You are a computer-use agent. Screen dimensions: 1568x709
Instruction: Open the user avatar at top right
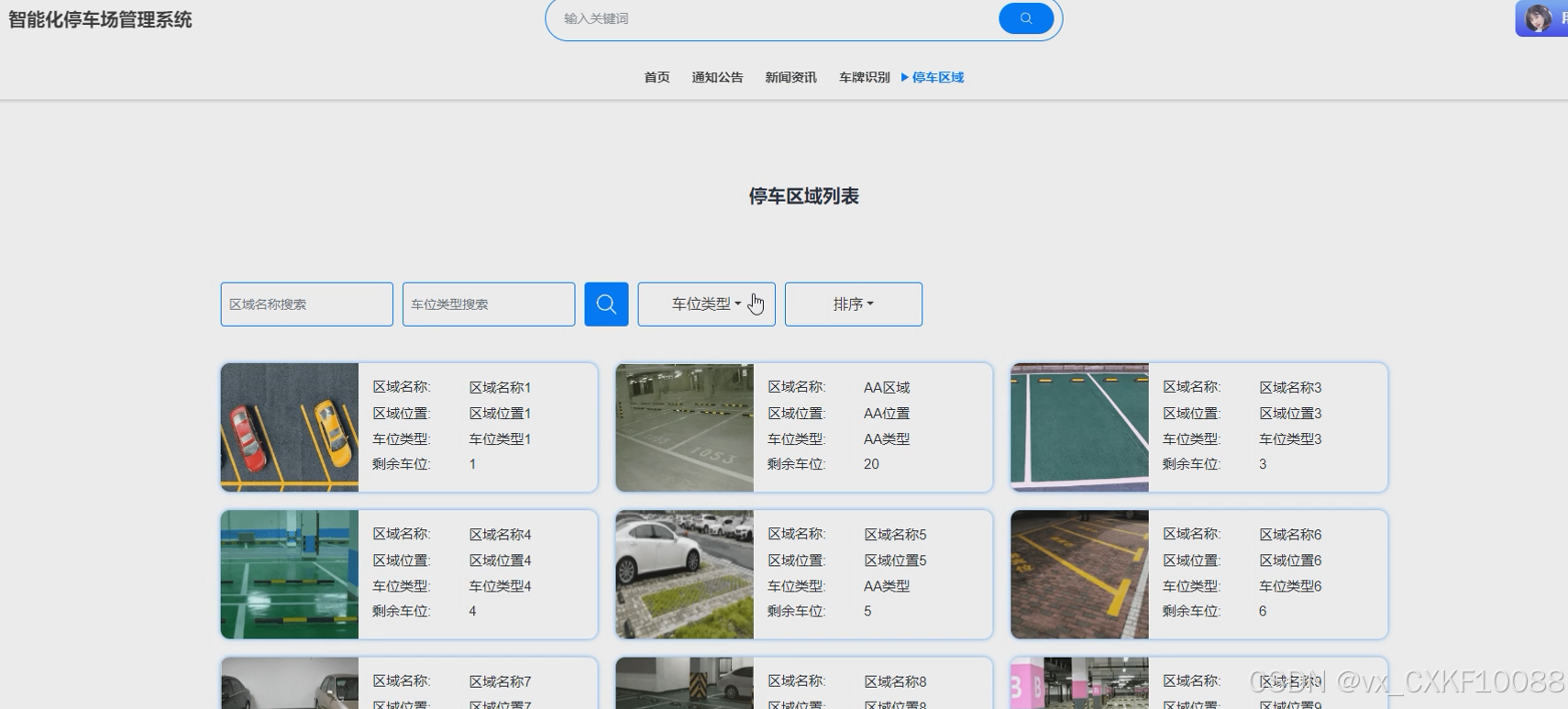click(1540, 18)
